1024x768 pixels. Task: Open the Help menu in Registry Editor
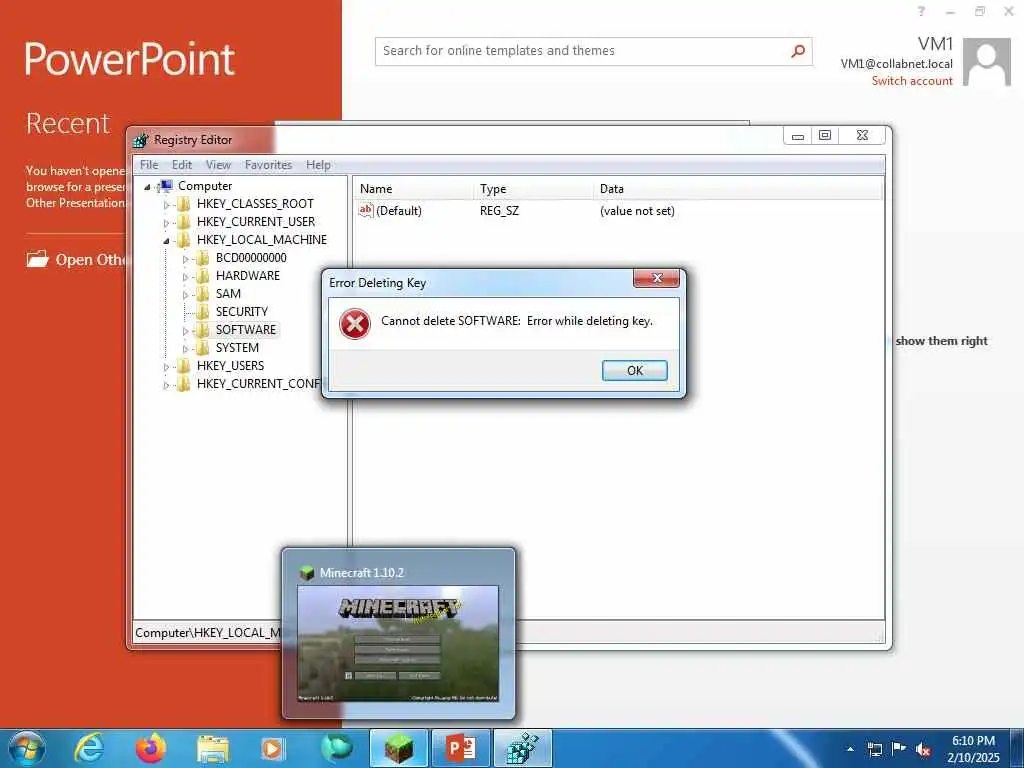(318, 165)
